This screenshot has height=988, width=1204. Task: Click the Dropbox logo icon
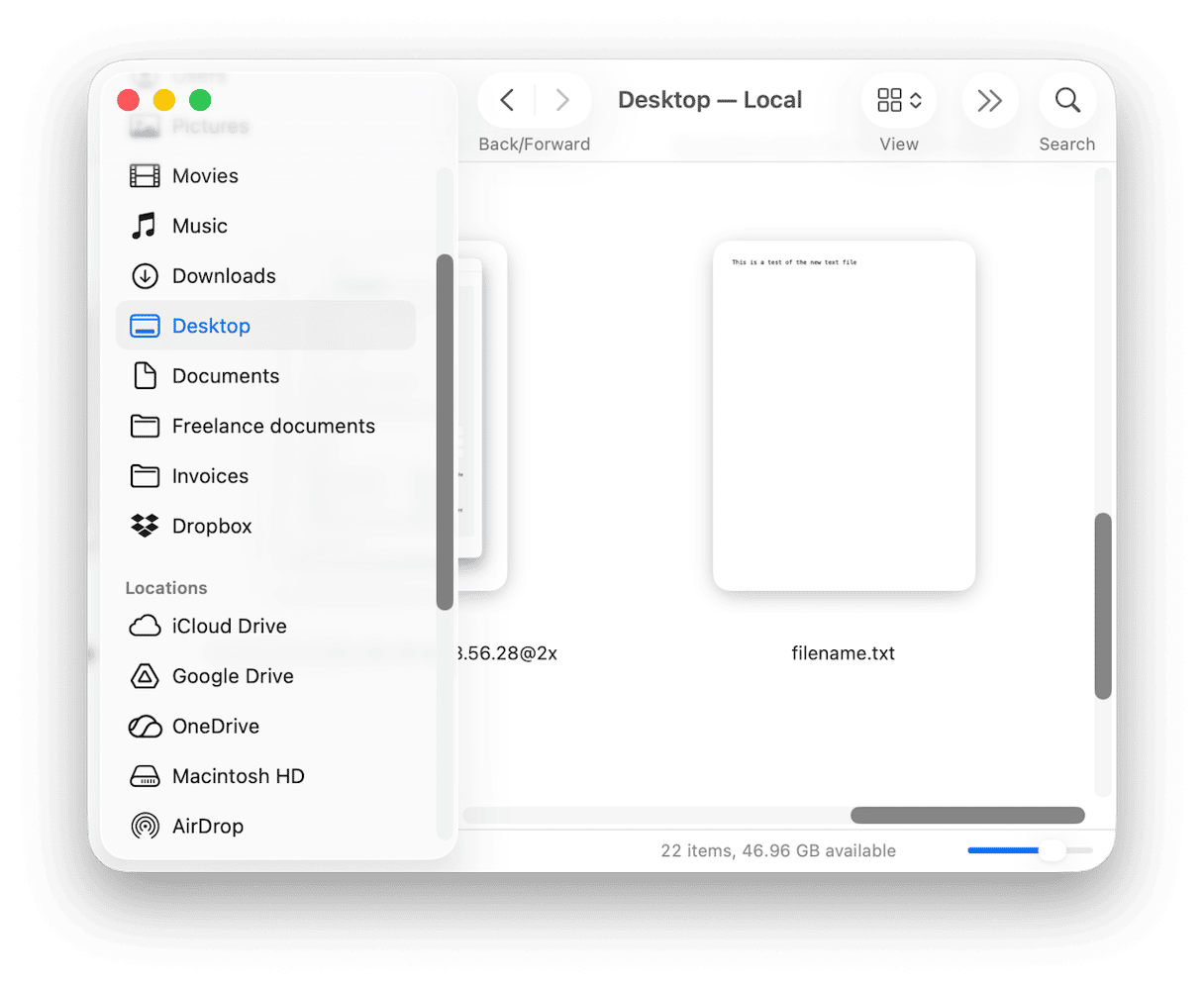pos(145,526)
